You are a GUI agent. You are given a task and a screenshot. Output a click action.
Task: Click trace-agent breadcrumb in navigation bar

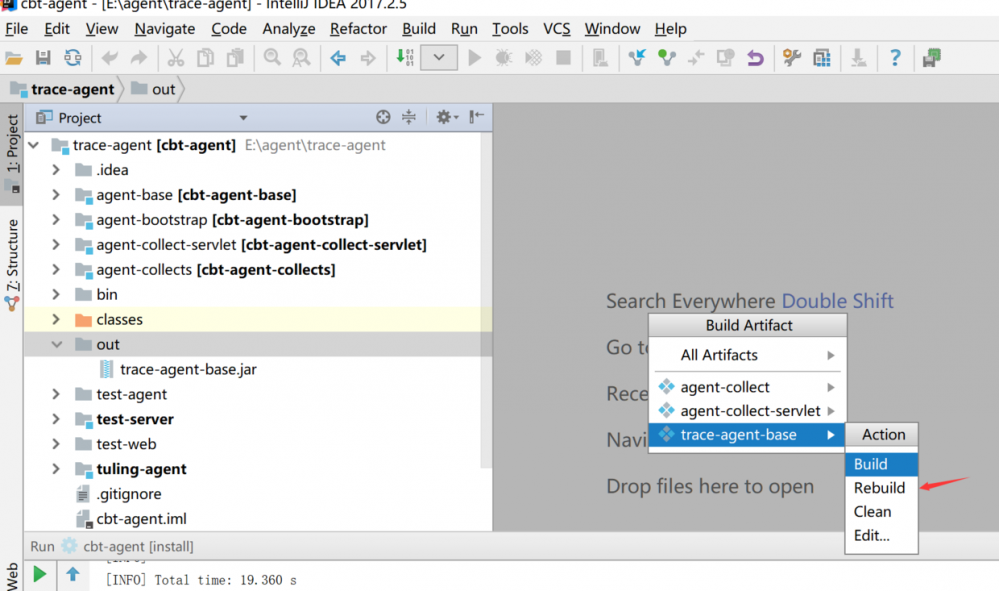pyautogui.click(x=63, y=89)
